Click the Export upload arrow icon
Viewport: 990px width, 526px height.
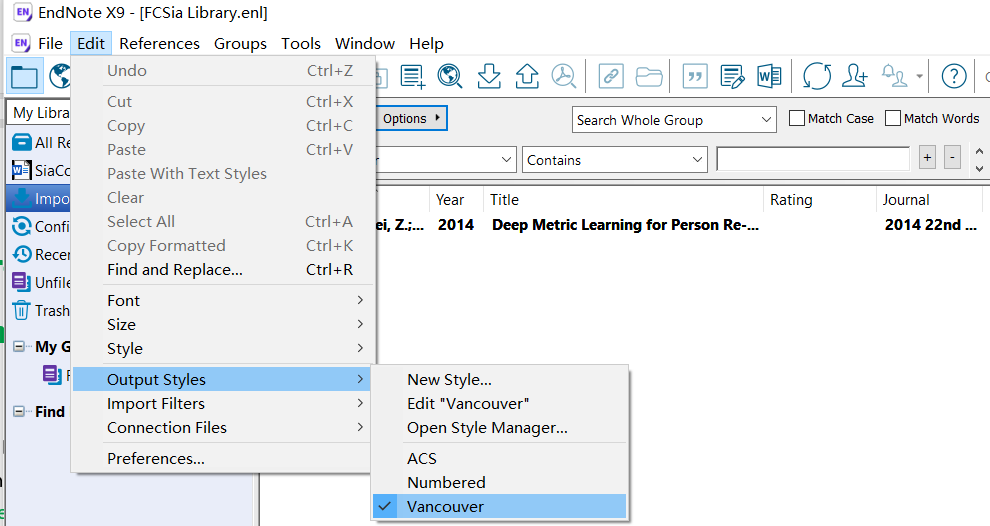pyautogui.click(x=527, y=76)
